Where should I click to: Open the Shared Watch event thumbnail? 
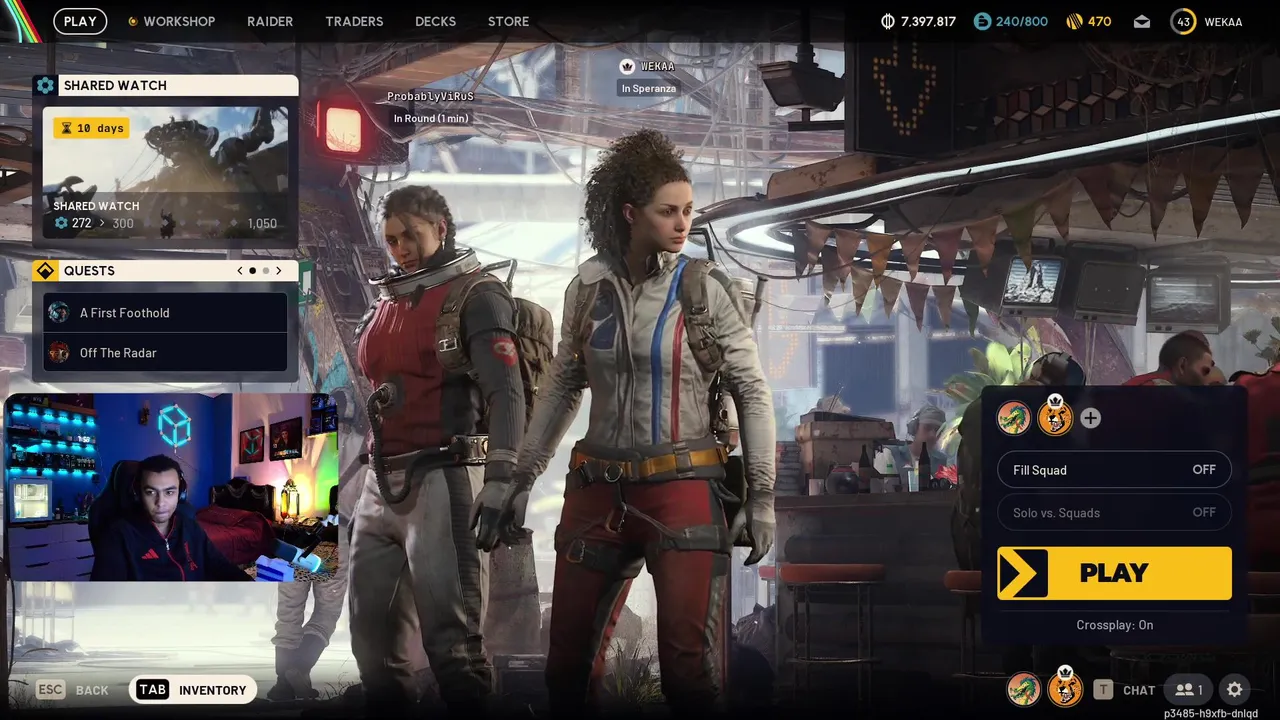[x=165, y=173]
